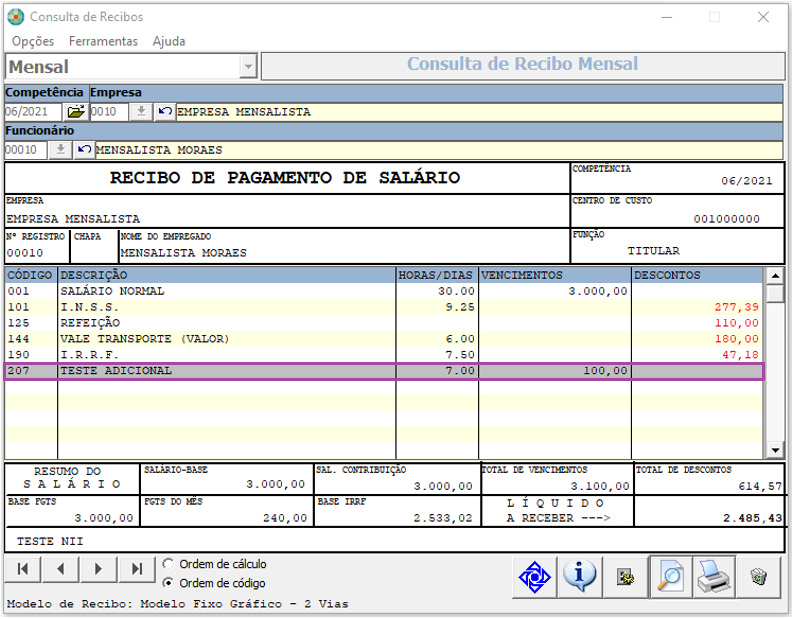Click the HORAS/DIAS column header
Screen dimensions: 793x619
click(437, 275)
